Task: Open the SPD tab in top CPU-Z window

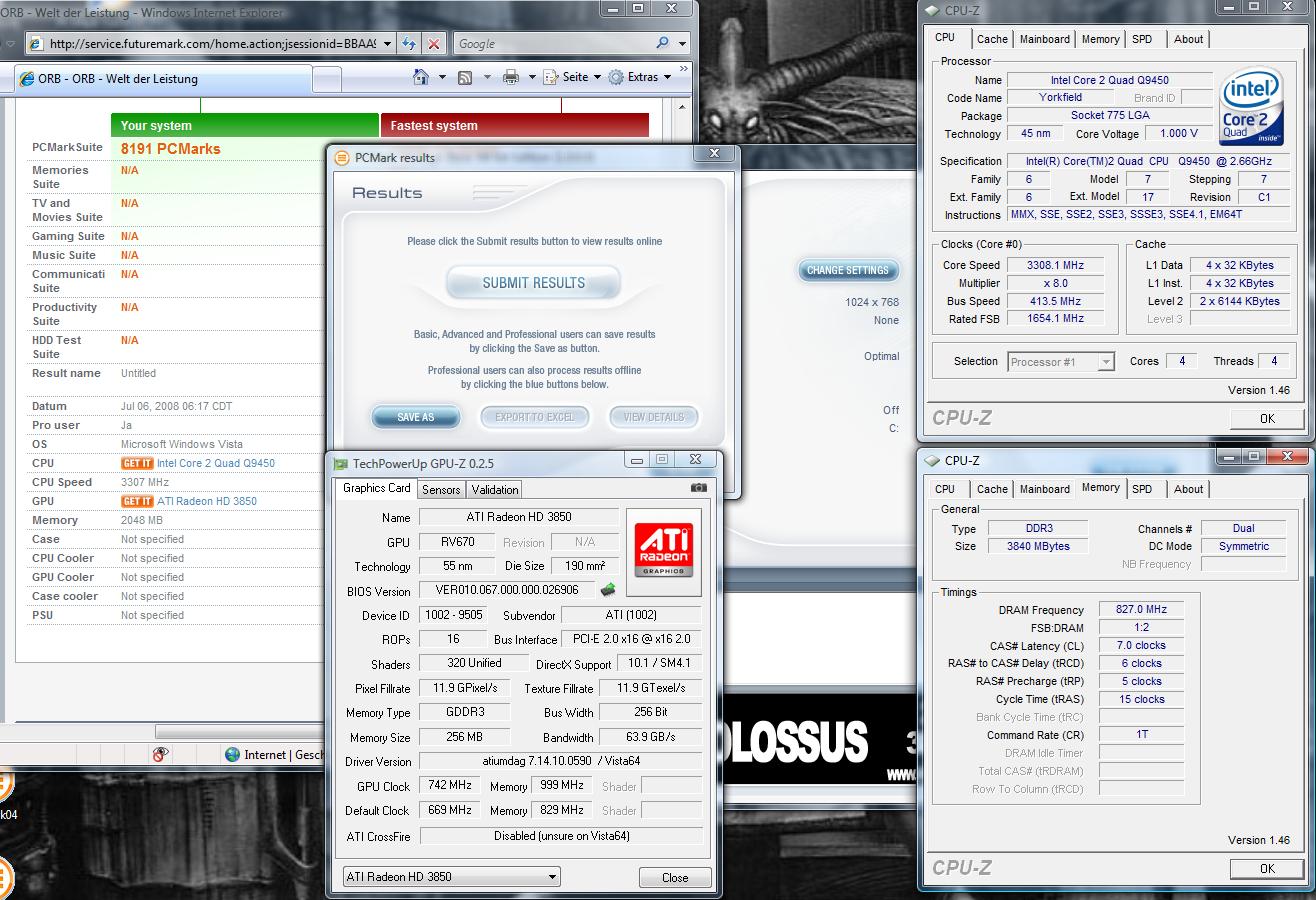Action: (x=1142, y=39)
